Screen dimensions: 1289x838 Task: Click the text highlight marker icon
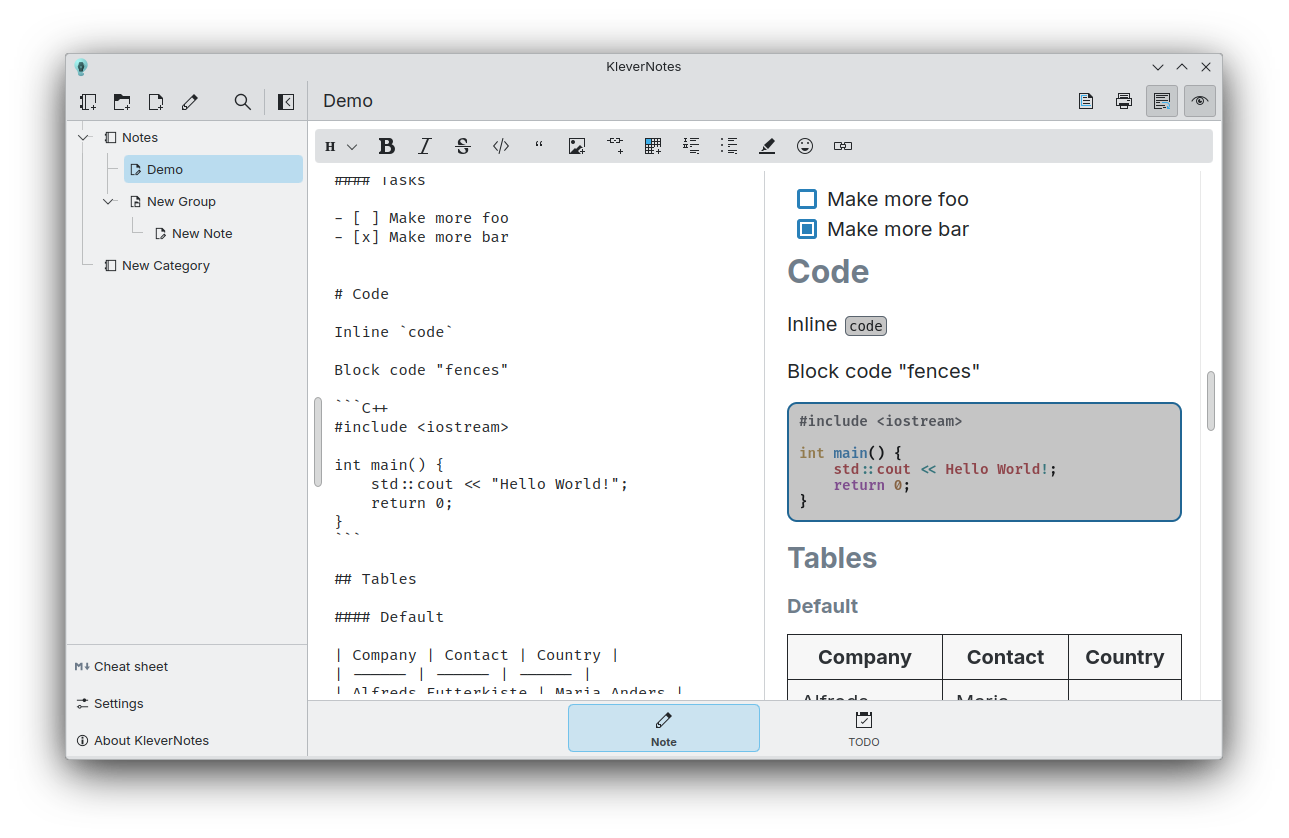(x=767, y=146)
